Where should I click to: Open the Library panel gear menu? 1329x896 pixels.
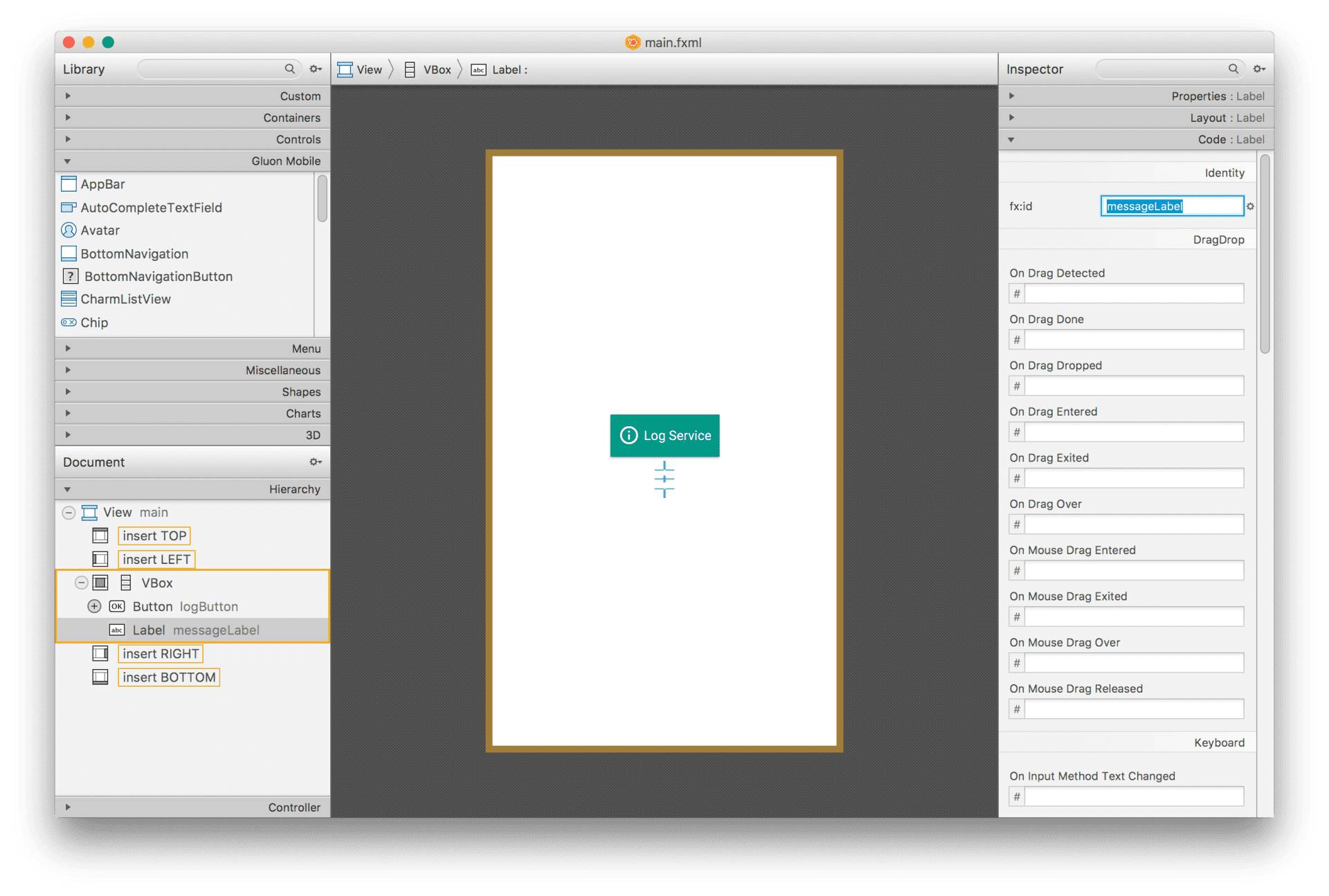pyautogui.click(x=315, y=68)
